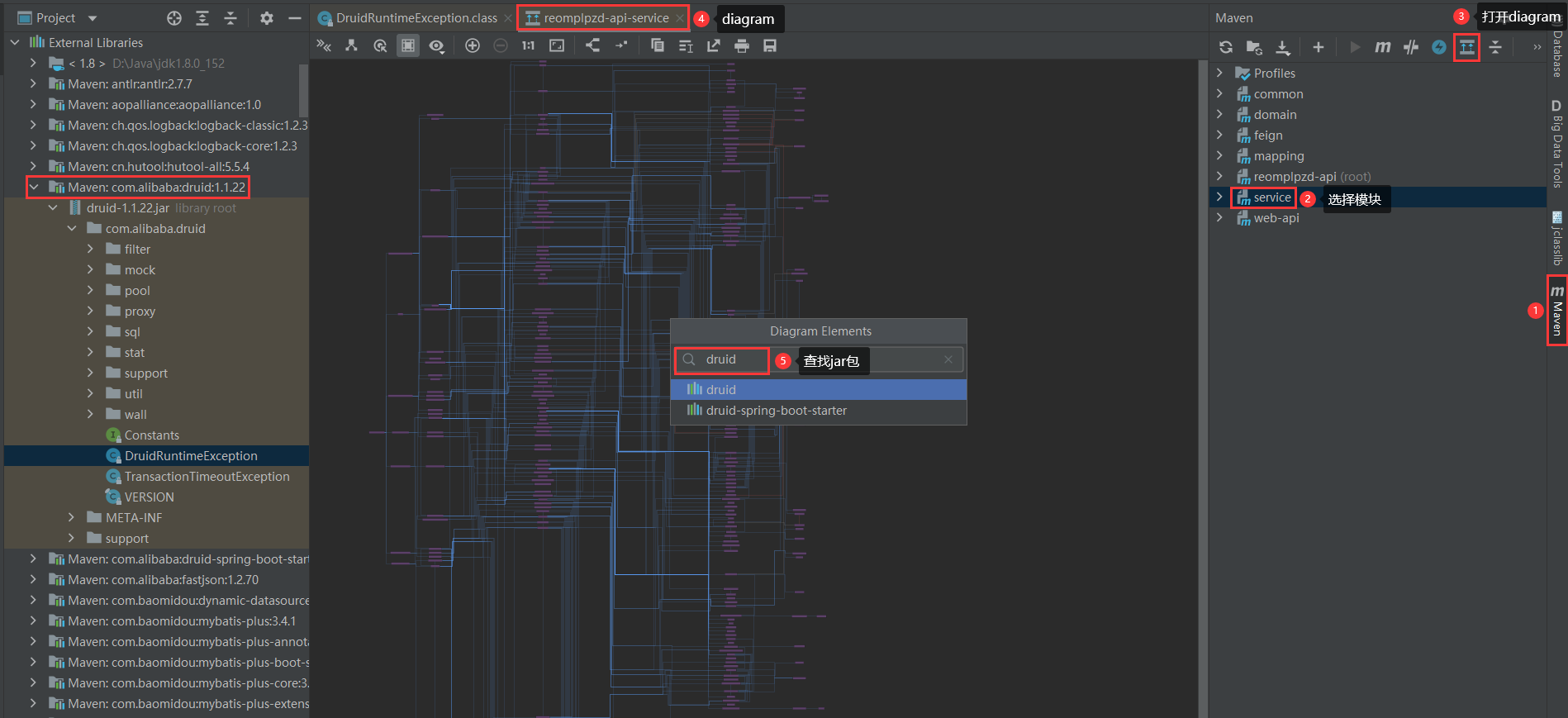Switch to reomplpzd-api-service diagram tab
Image resolution: width=1568 pixels, height=718 pixels.
[606, 18]
